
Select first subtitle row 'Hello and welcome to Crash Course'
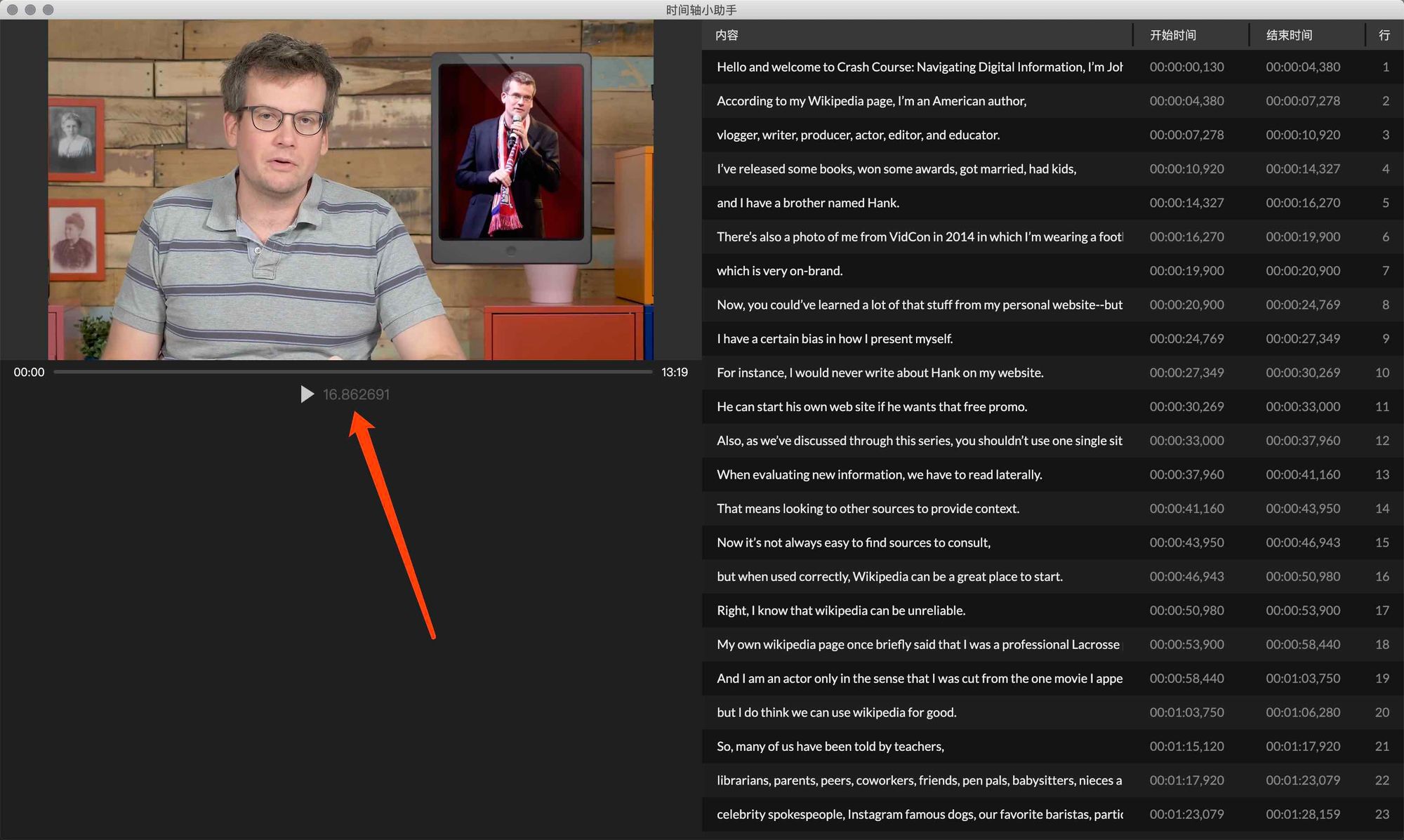click(x=919, y=67)
